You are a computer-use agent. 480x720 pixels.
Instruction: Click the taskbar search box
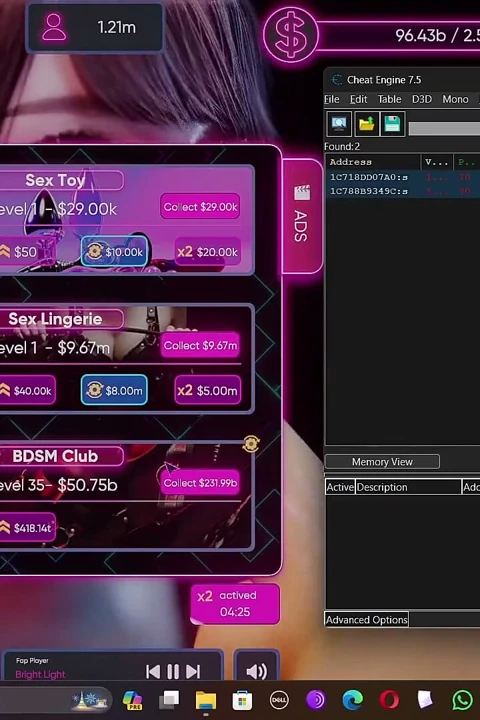55,700
